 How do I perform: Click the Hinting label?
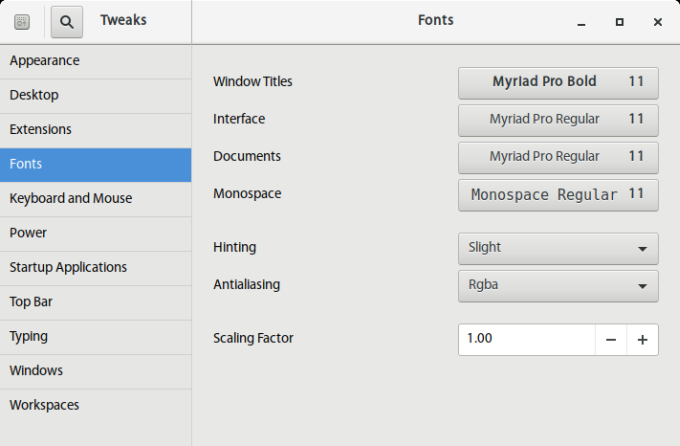click(235, 247)
